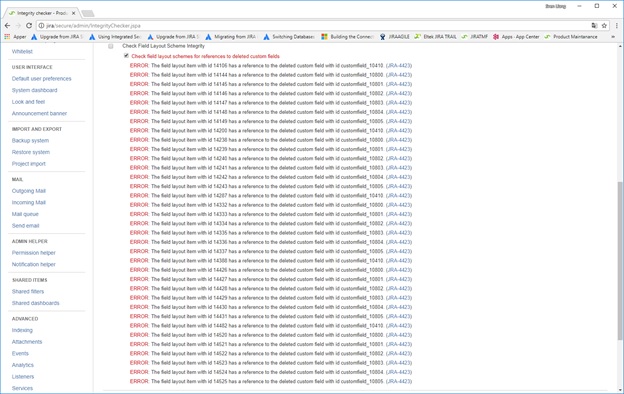This screenshot has height=394, width=624.
Task: Click 'Check Field Layout Scheme Integrity' heading text
Action: pyautogui.click(x=163, y=46)
